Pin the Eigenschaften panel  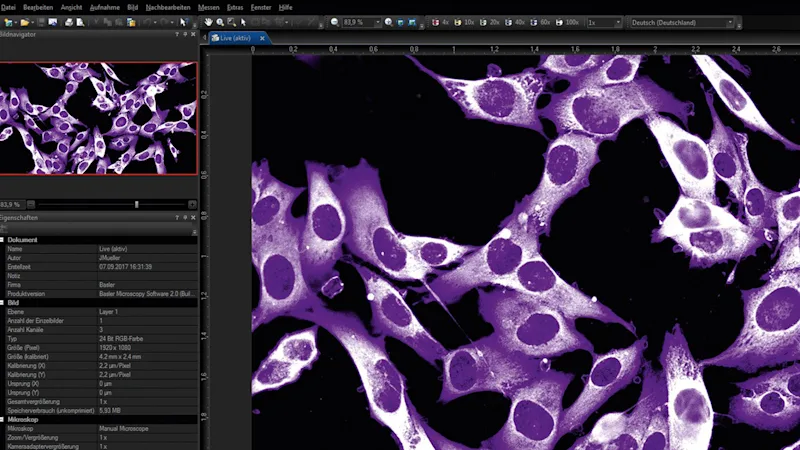click(185, 217)
